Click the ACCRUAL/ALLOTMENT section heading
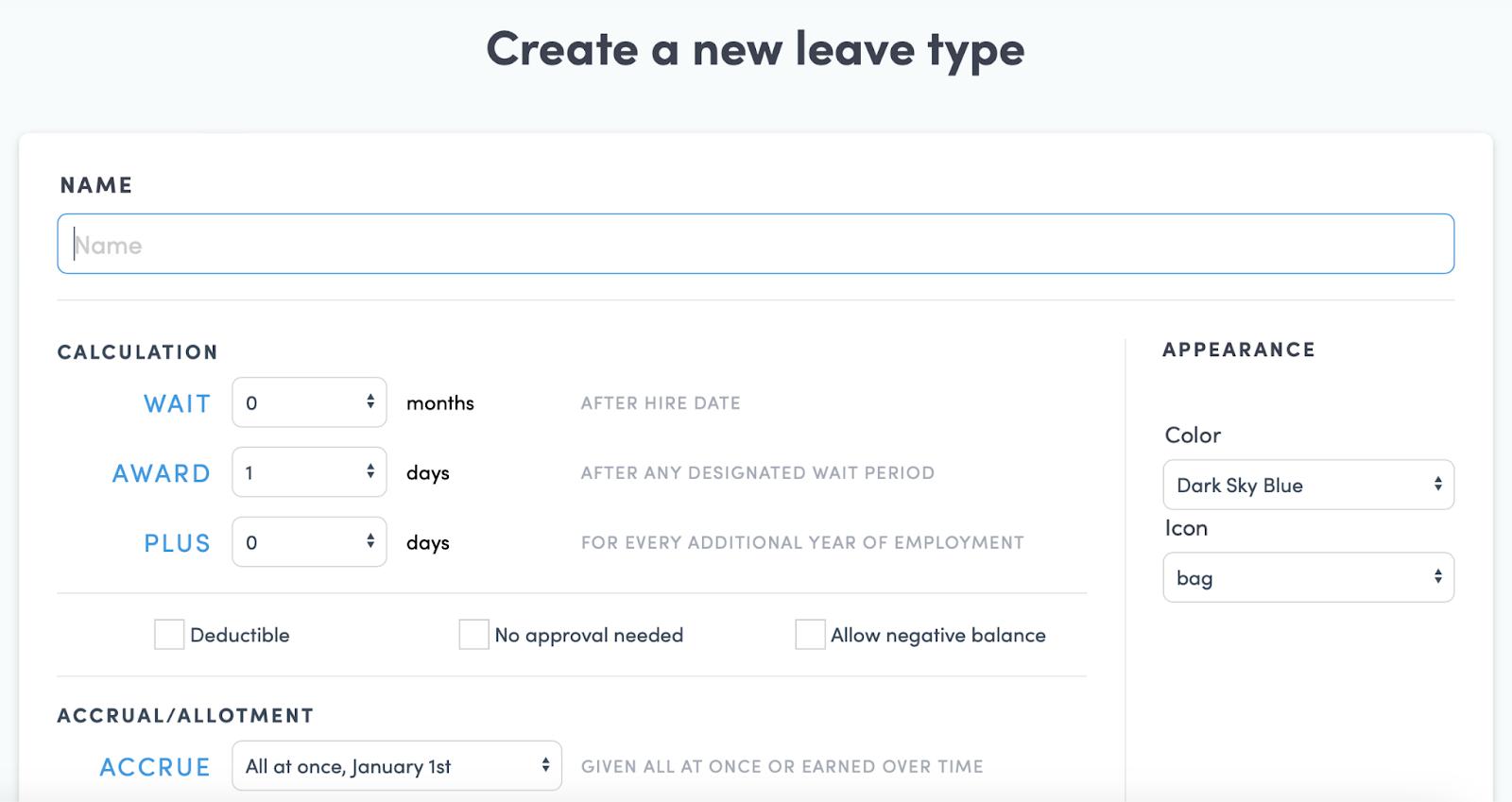The height and width of the screenshot is (802, 1512). pyautogui.click(x=185, y=716)
